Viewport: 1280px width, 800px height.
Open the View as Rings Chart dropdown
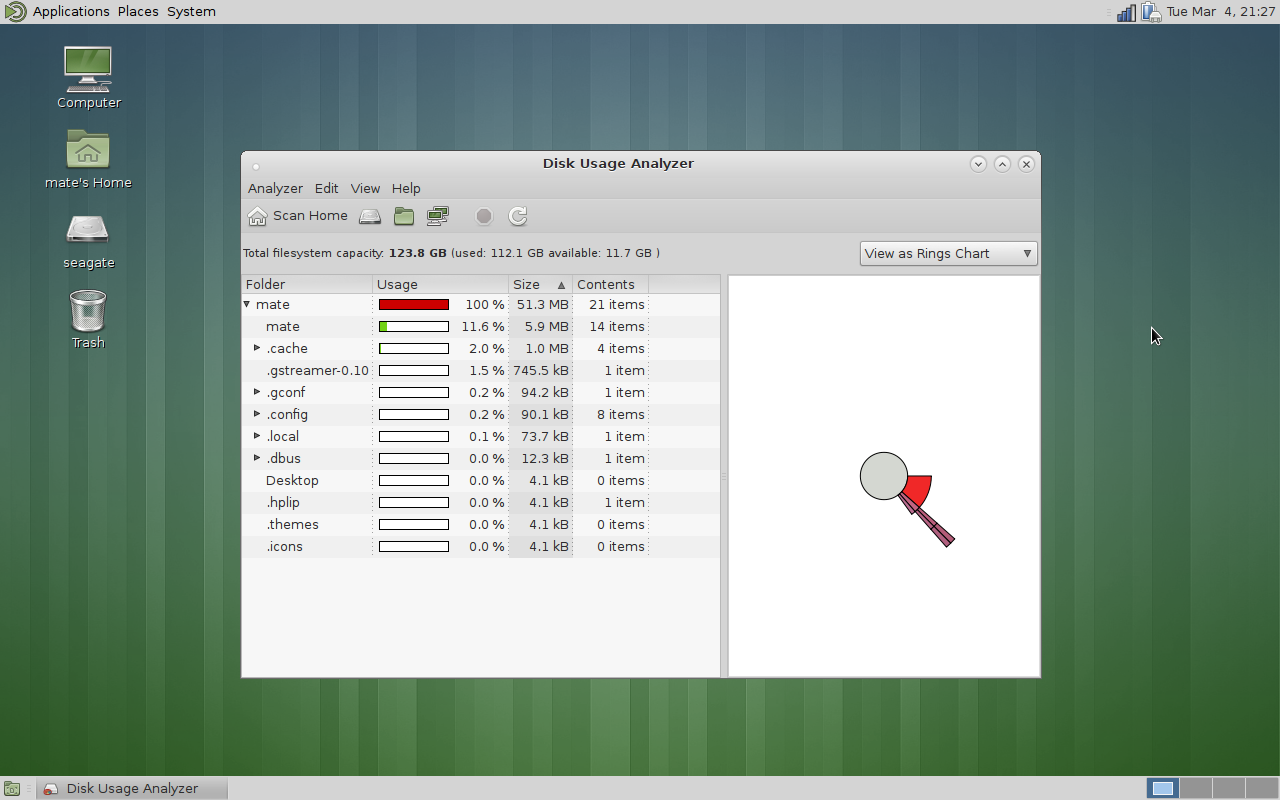(x=948, y=254)
